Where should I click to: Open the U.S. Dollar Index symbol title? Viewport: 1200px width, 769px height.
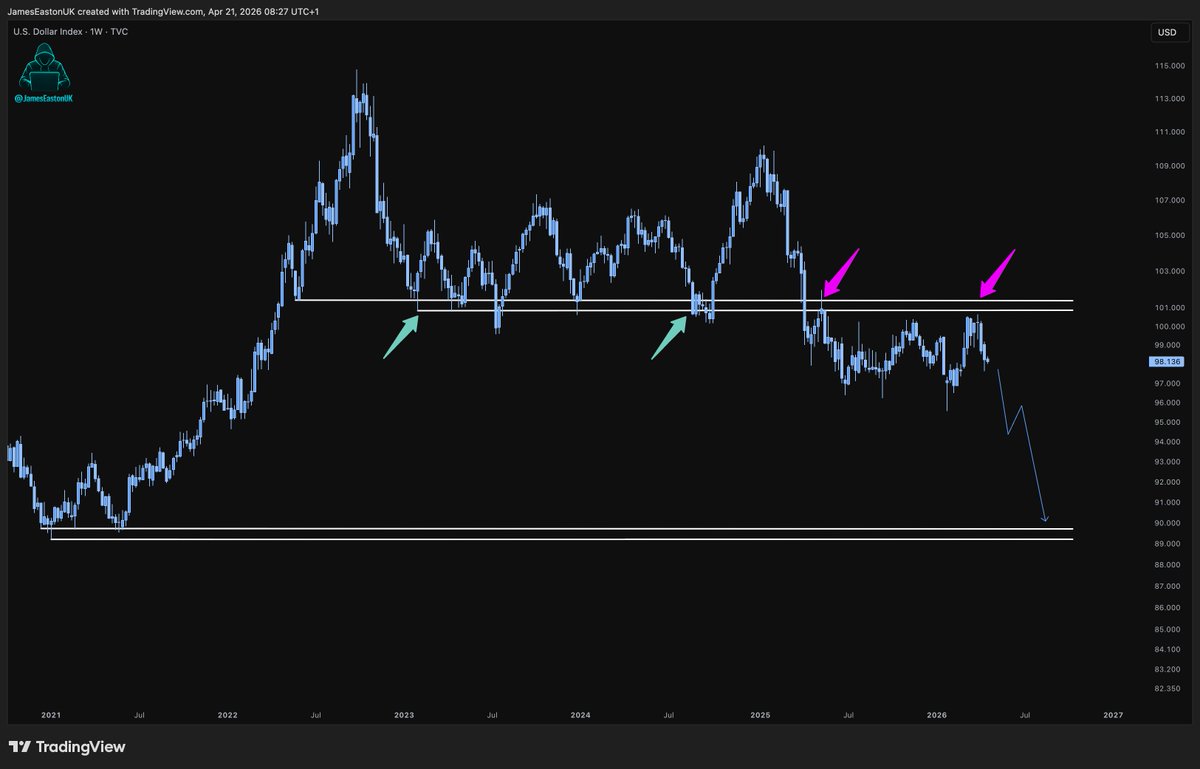[x=46, y=32]
